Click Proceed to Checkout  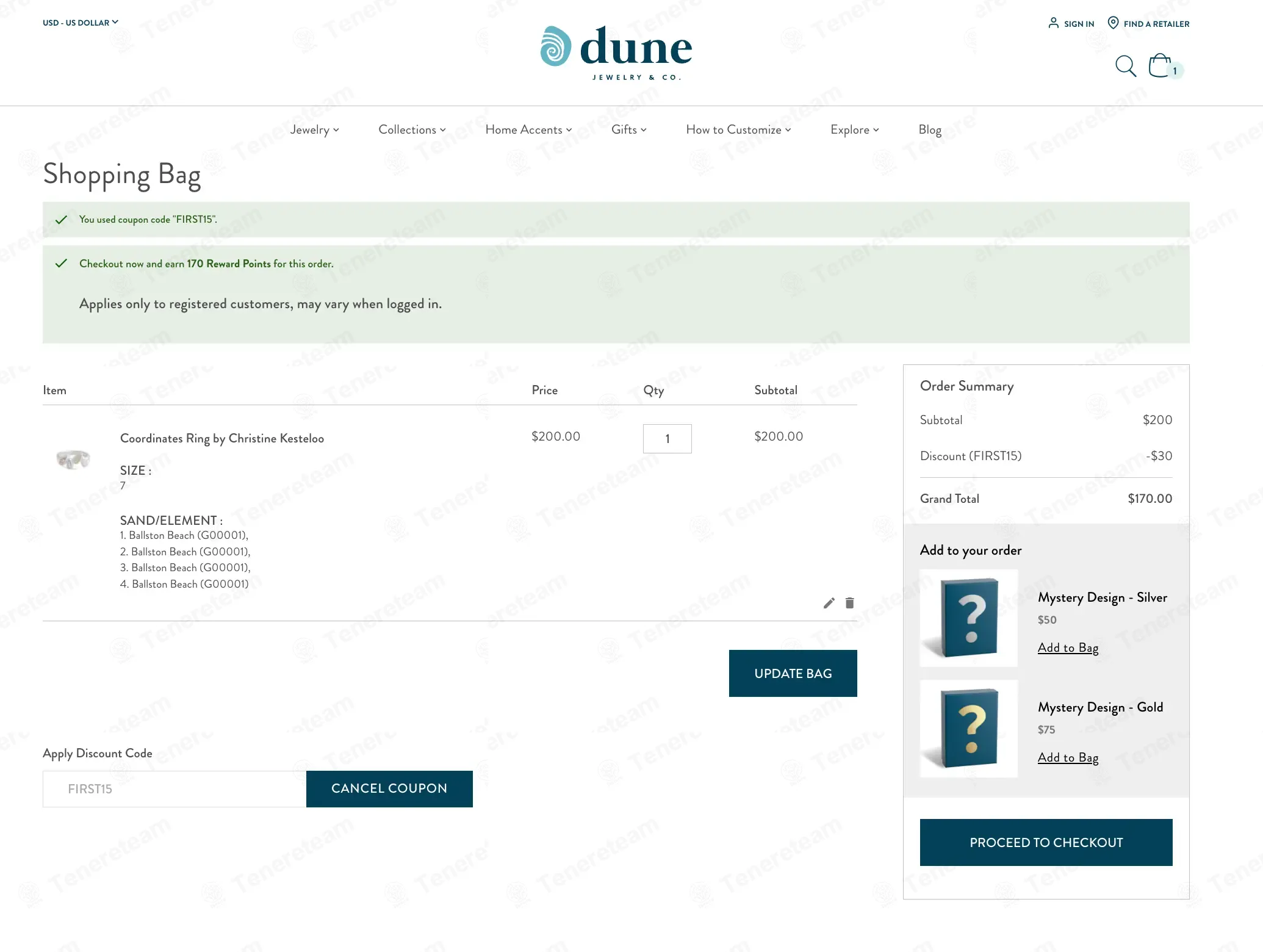tap(1046, 842)
